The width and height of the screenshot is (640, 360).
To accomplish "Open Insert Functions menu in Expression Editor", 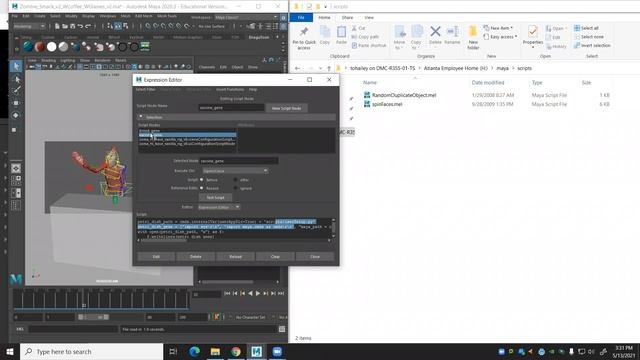I will coord(230,89).
